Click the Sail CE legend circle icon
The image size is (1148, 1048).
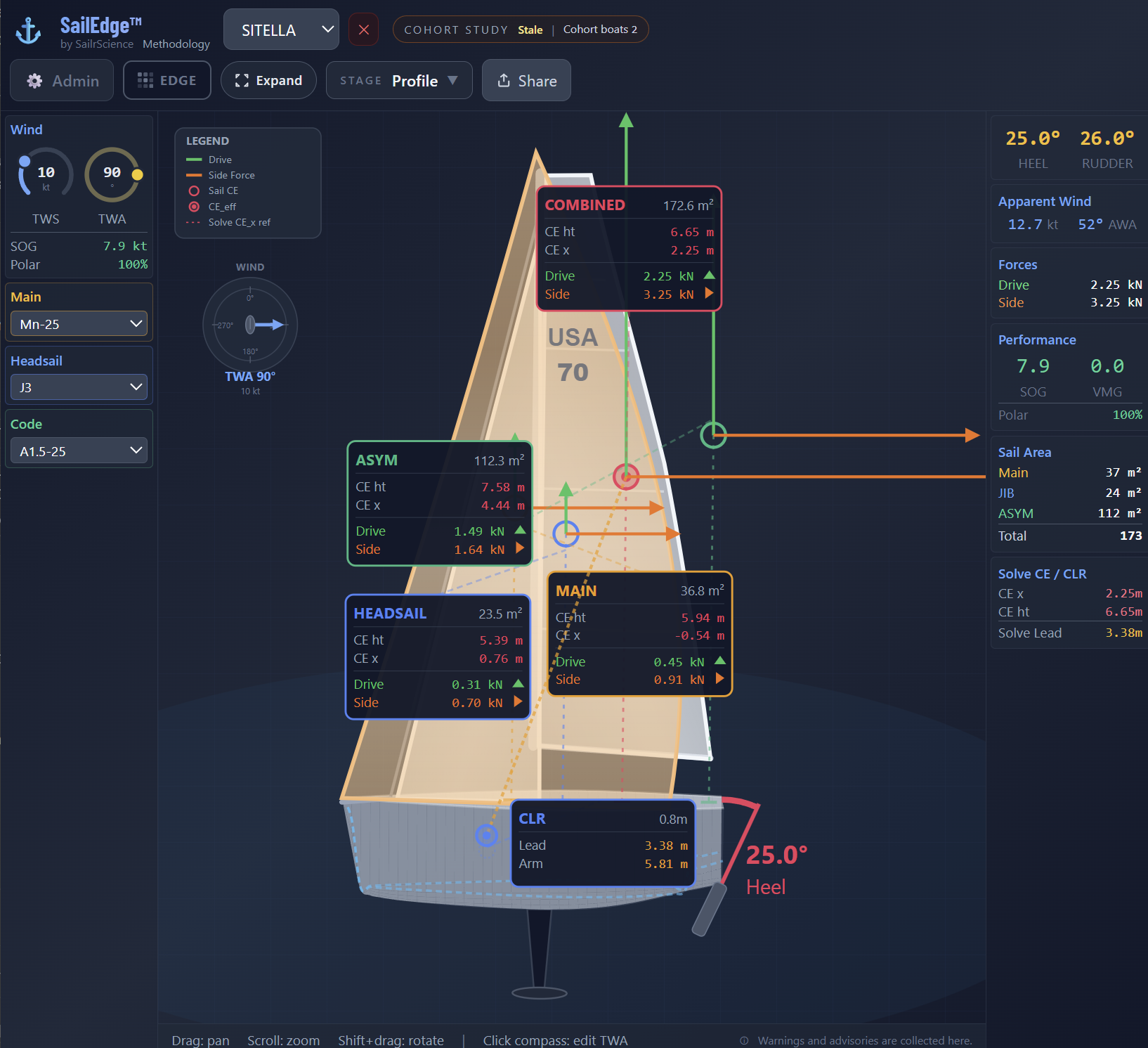point(194,190)
